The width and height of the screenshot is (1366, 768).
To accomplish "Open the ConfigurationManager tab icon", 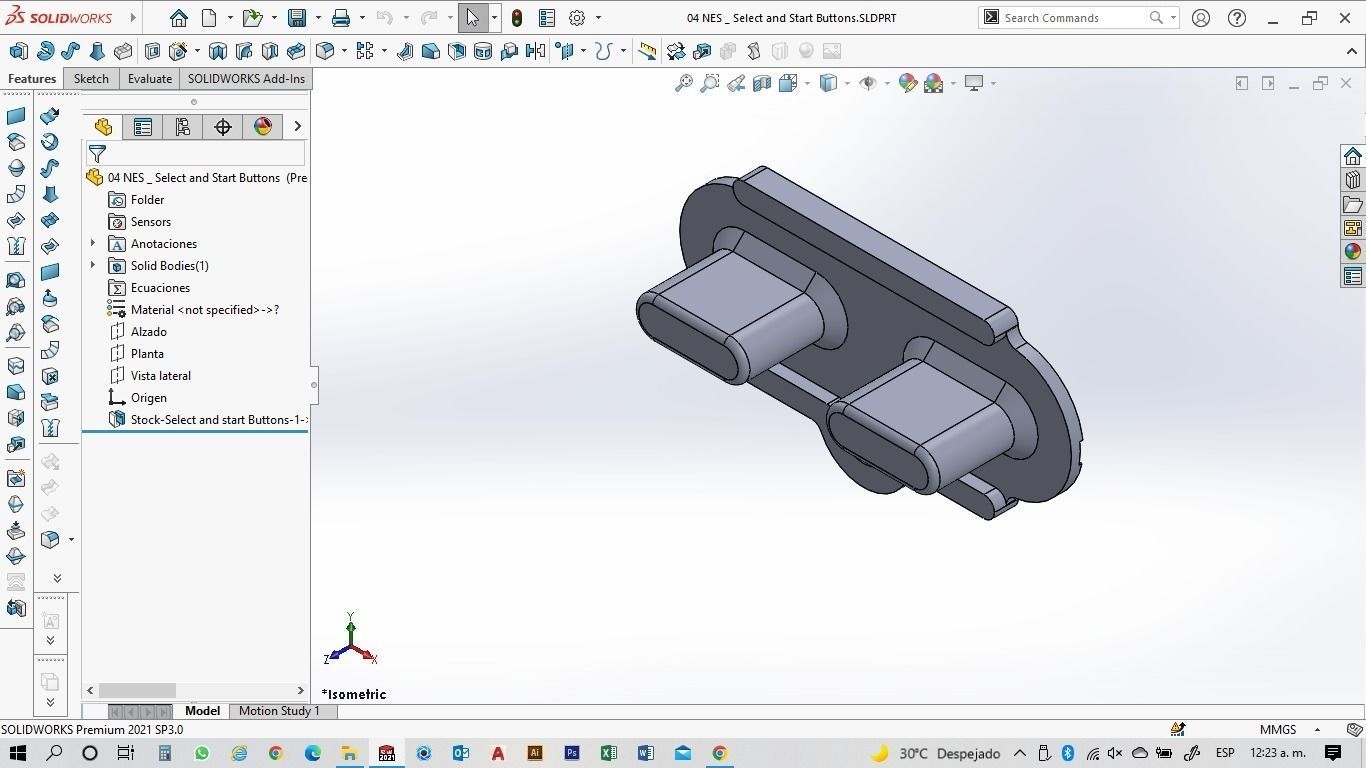I will pos(182,126).
